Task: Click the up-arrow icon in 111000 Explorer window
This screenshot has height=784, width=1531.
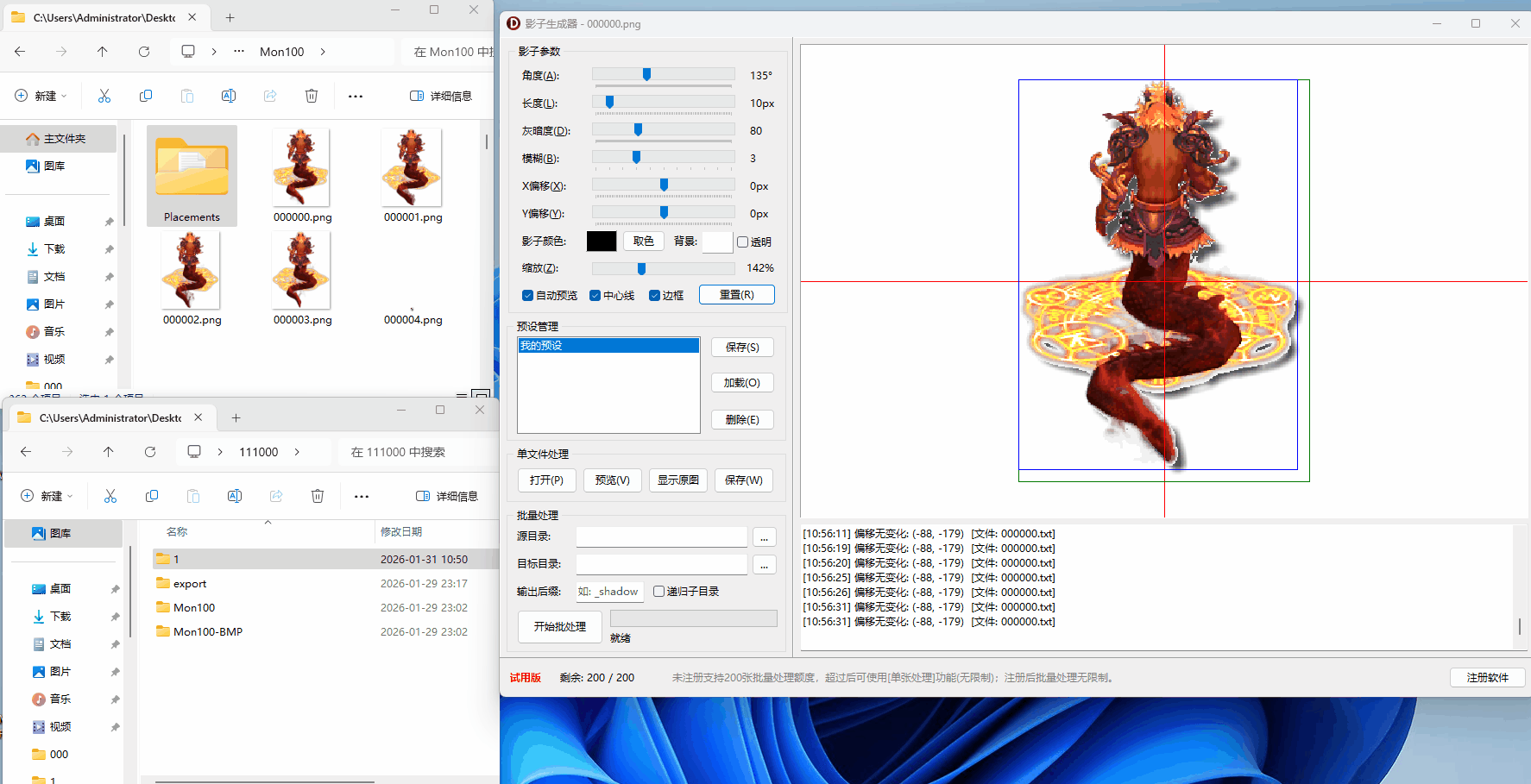Action: [108, 452]
